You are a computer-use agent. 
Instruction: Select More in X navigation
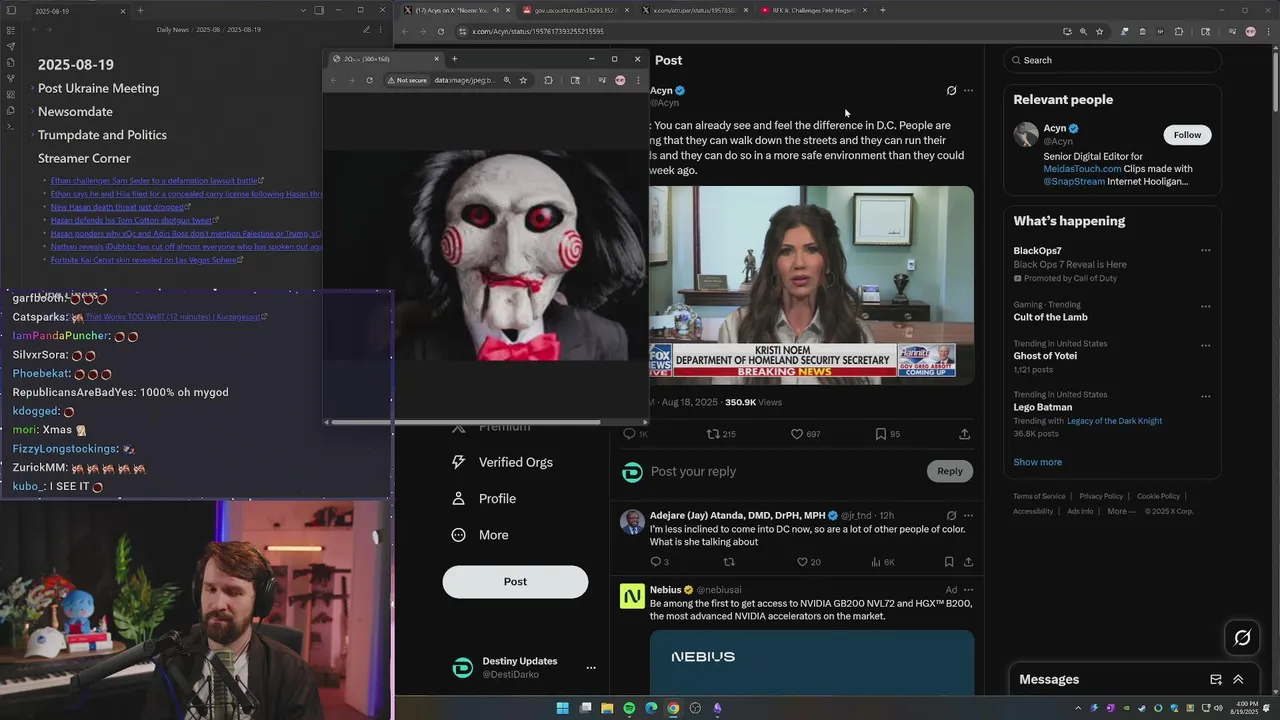point(480,535)
